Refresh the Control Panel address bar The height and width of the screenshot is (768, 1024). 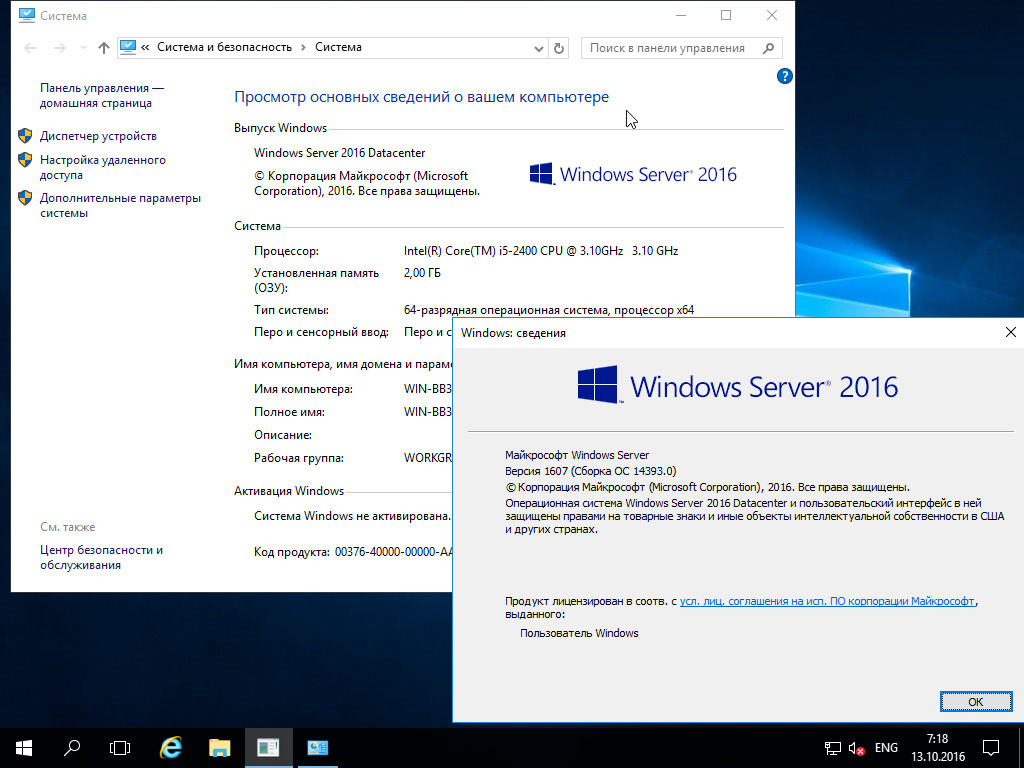(x=559, y=47)
